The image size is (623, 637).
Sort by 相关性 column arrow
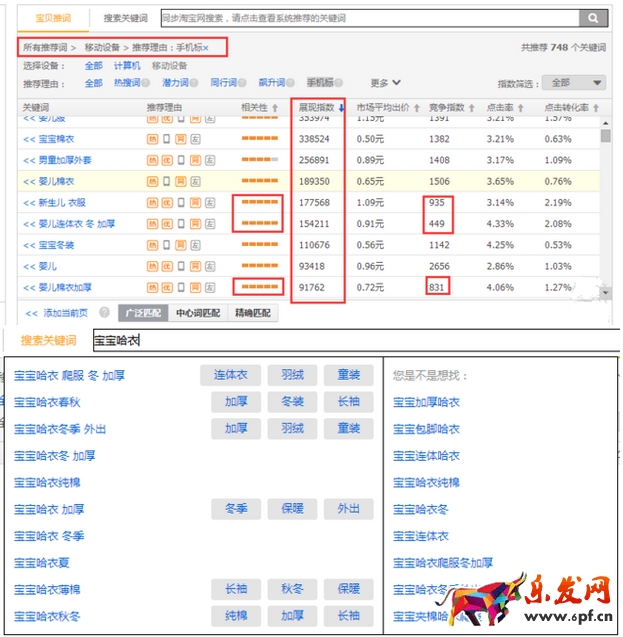275,108
